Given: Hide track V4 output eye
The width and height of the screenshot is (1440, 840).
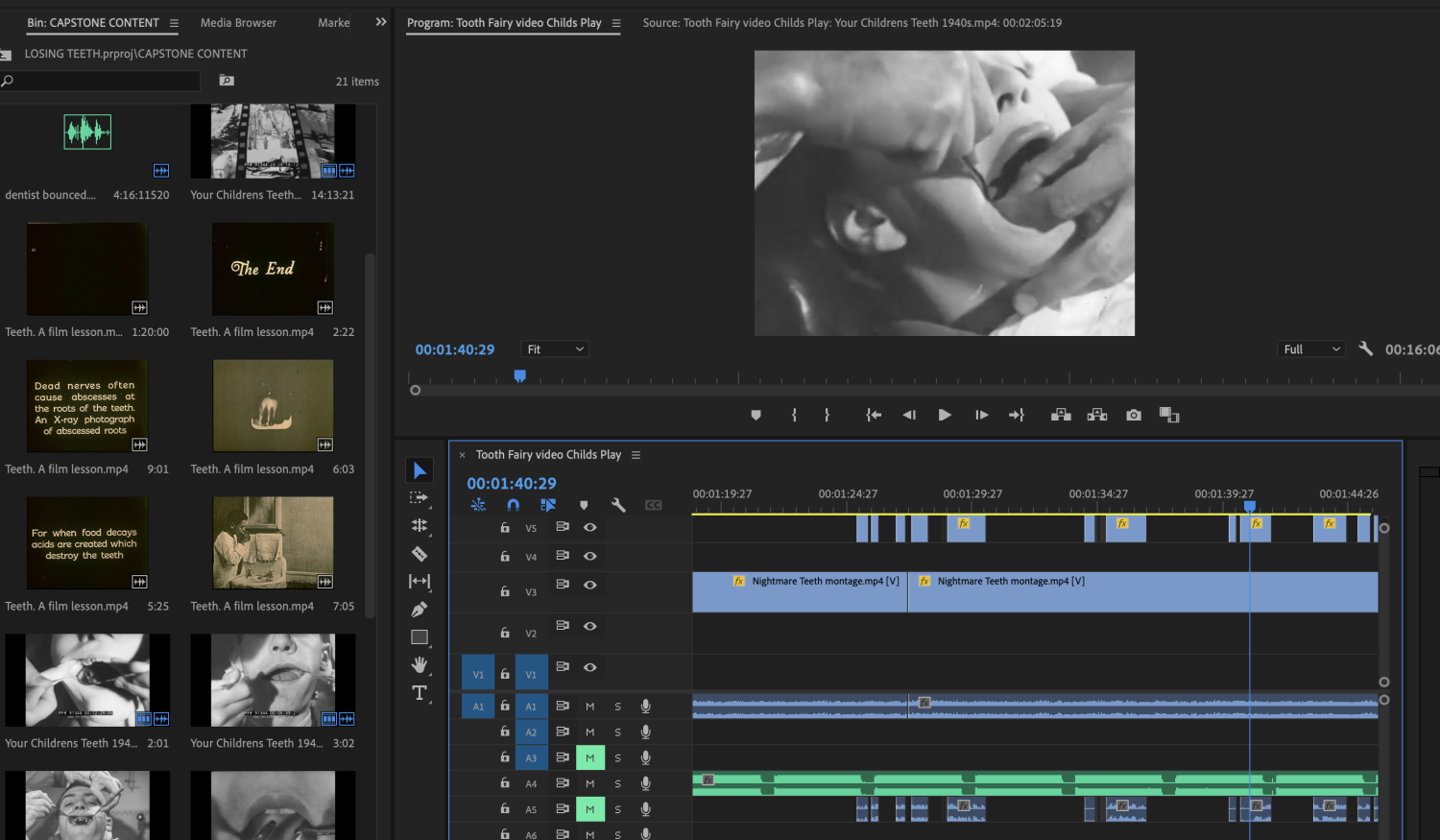Looking at the screenshot, I should (x=590, y=556).
